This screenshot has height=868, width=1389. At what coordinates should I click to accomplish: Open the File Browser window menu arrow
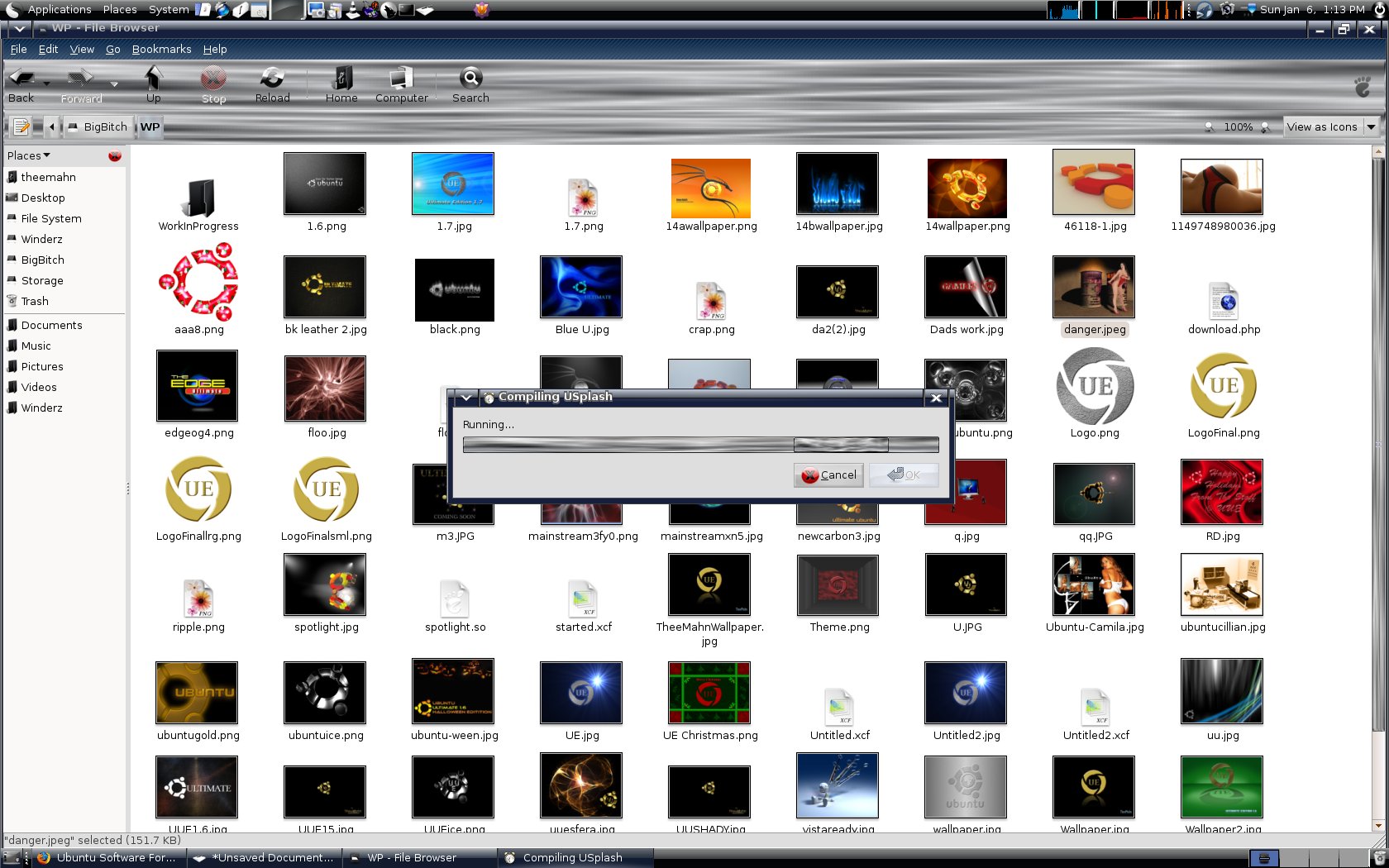pyautogui.click(x=19, y=28)
